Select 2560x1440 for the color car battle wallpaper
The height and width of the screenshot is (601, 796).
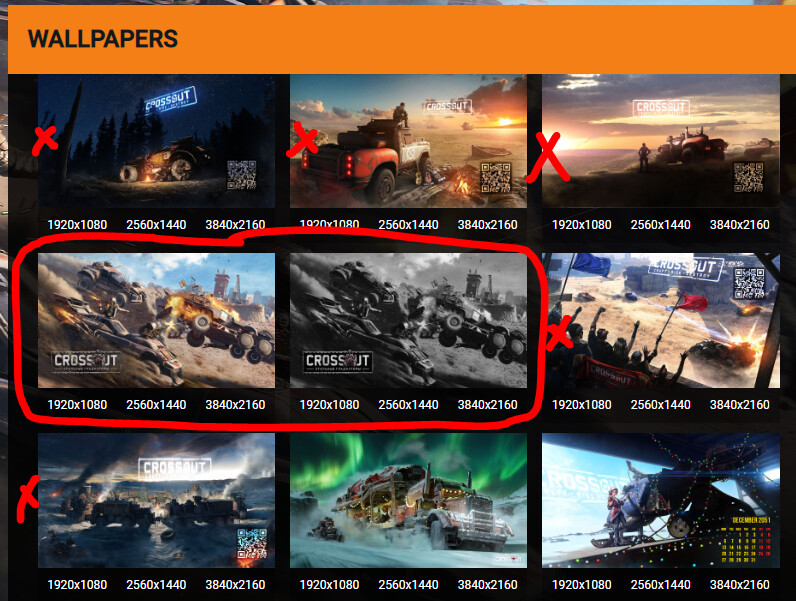(x=156, y=405)
